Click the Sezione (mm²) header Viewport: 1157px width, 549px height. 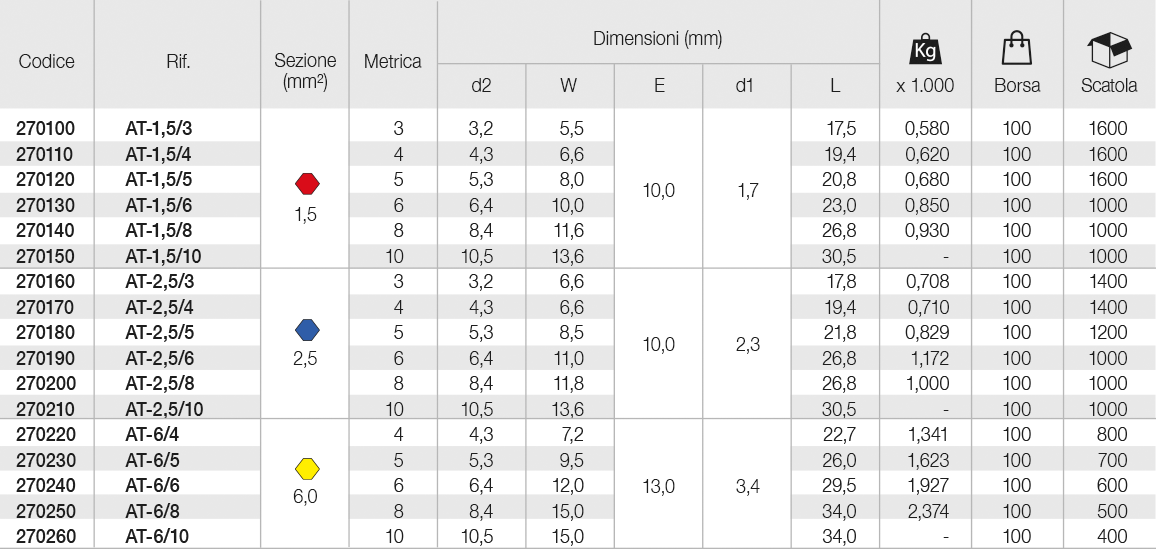pos(305,72)
